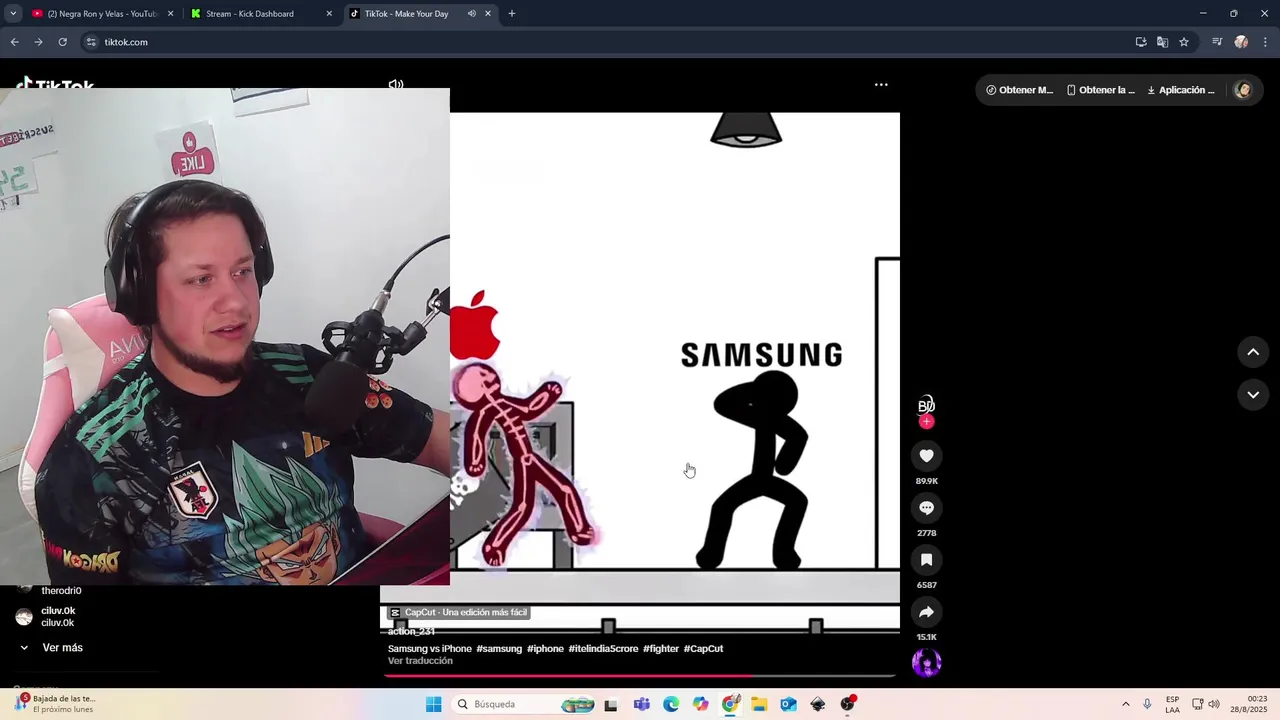Bookmark this page with the star icon
Viewport: 1280px width, 720px height.
(x=1184, y=42)
